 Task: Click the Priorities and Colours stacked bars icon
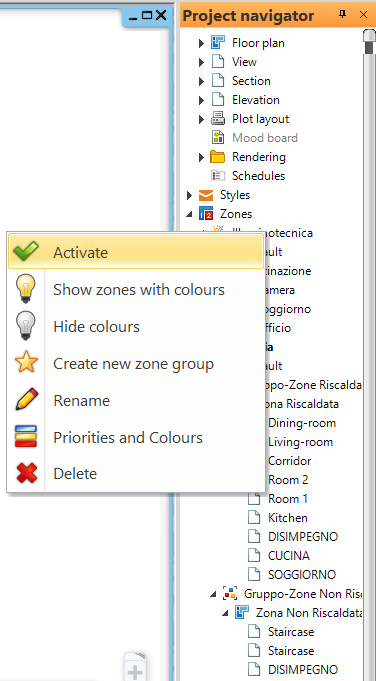point(26,436)
